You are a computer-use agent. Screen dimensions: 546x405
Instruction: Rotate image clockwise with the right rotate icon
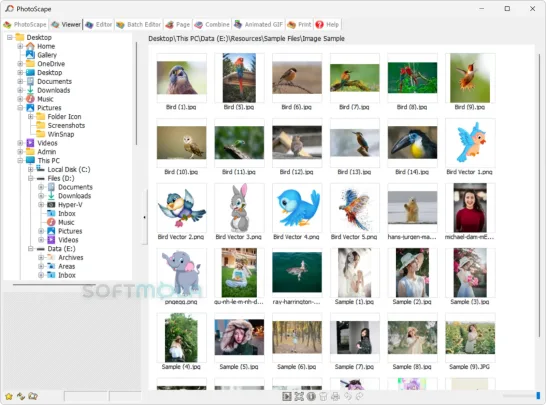click(359, 396)
